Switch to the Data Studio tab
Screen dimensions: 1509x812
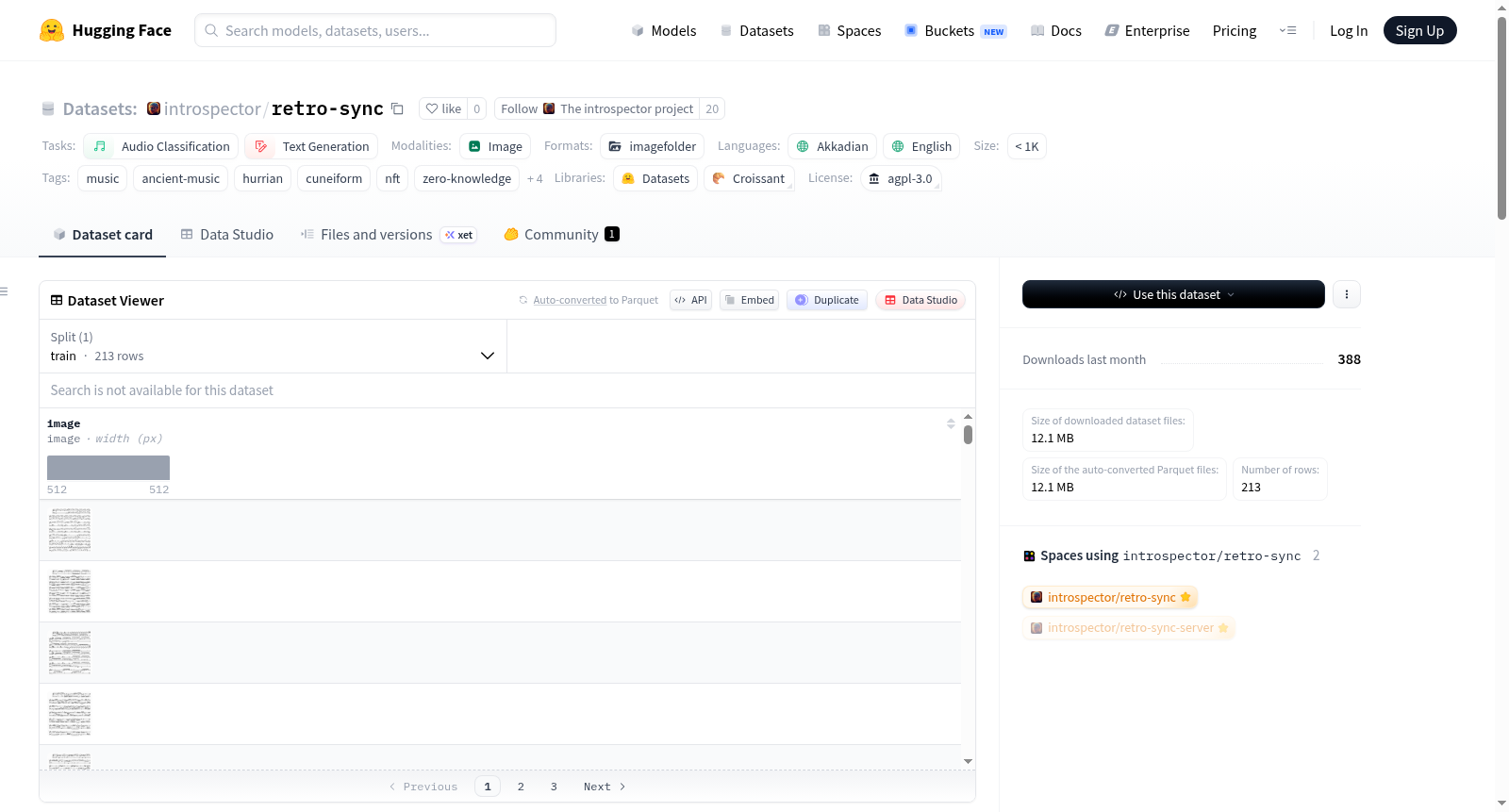click(226, 234)
